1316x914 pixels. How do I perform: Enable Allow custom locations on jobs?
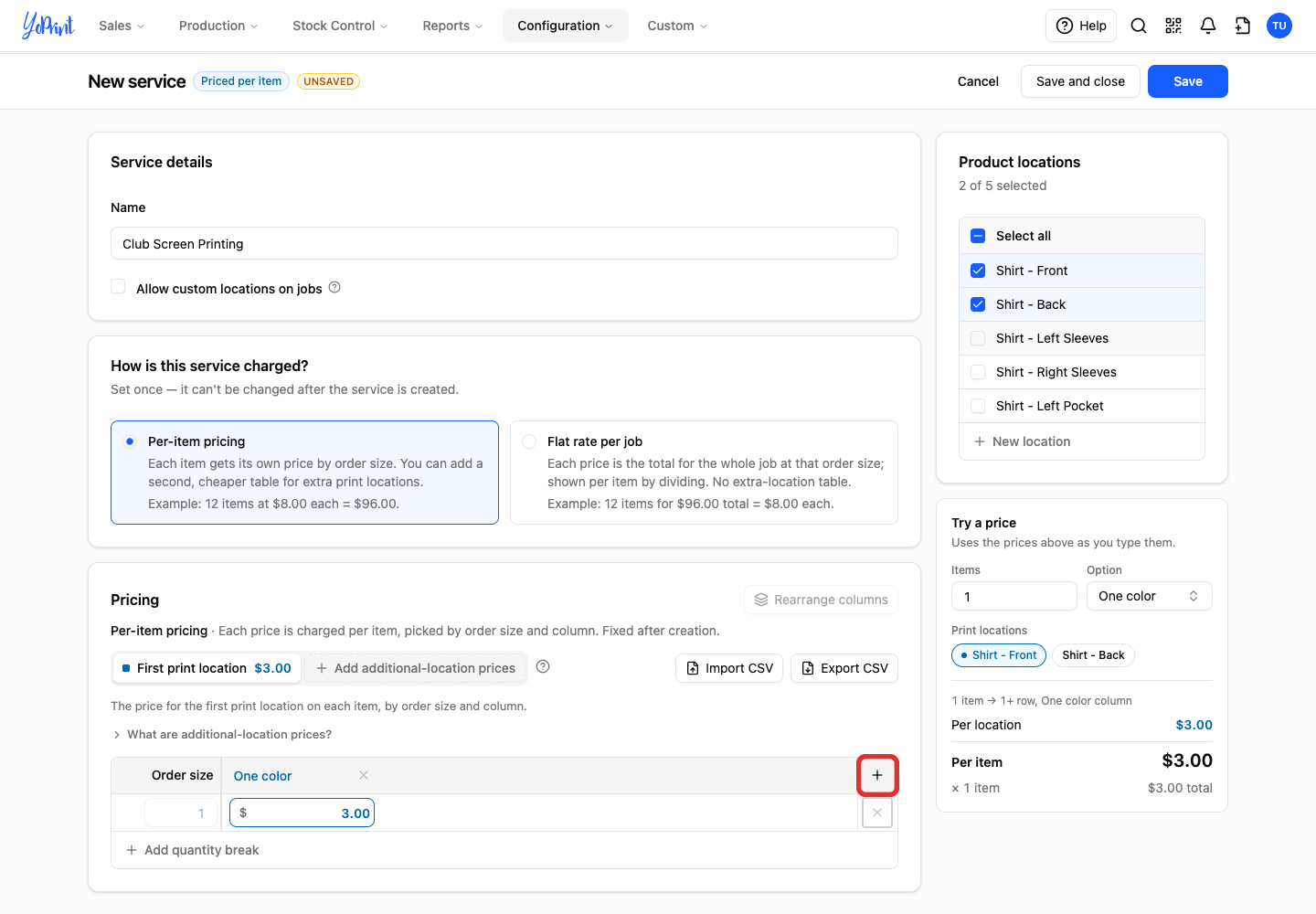(118, 287)
